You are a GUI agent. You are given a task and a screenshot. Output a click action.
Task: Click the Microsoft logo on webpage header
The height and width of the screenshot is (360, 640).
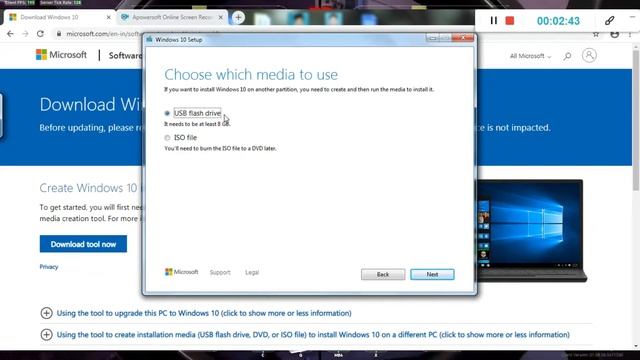[x=61, y=55]
